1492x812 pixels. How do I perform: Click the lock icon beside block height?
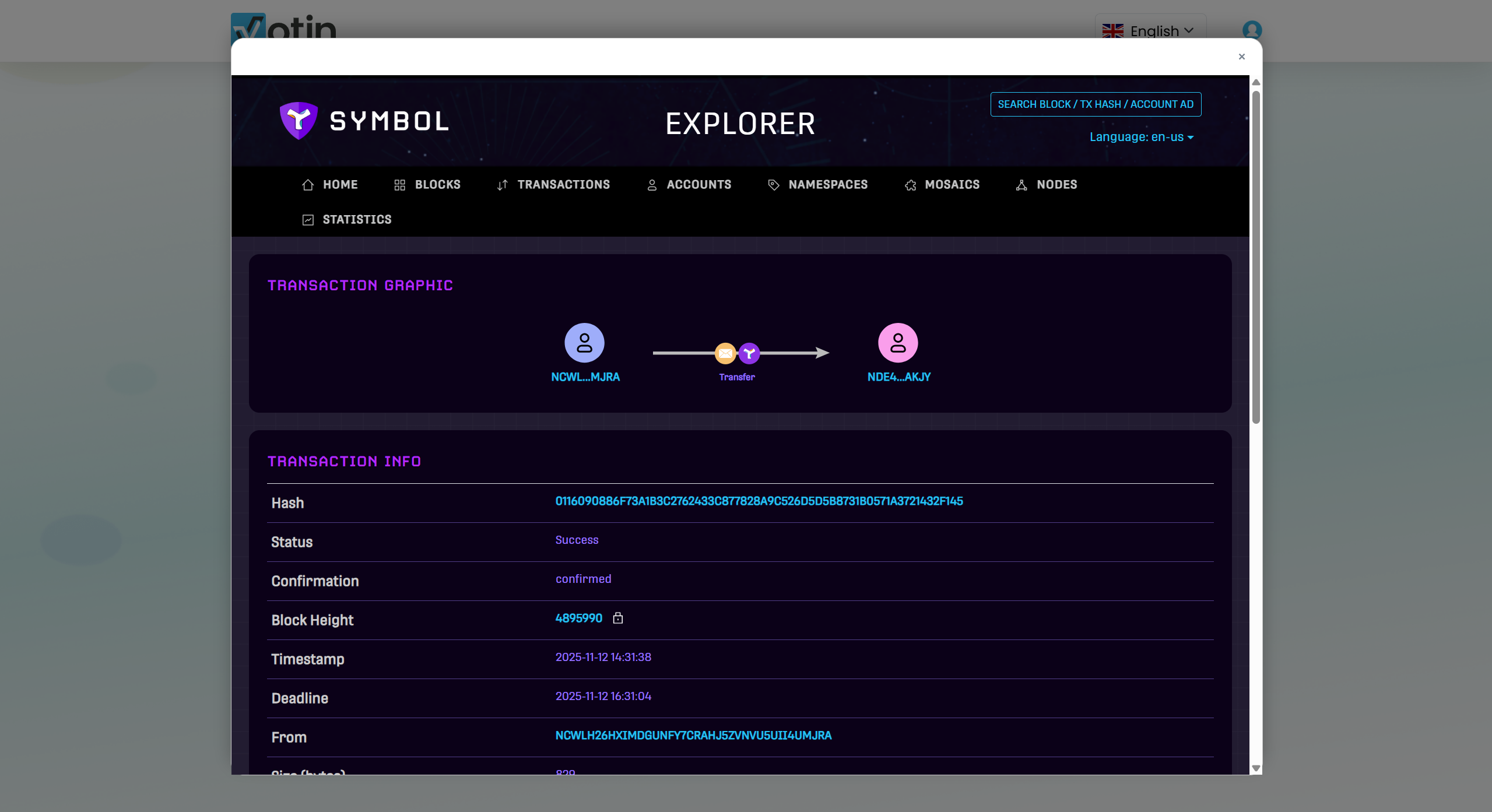coord(618,618)
